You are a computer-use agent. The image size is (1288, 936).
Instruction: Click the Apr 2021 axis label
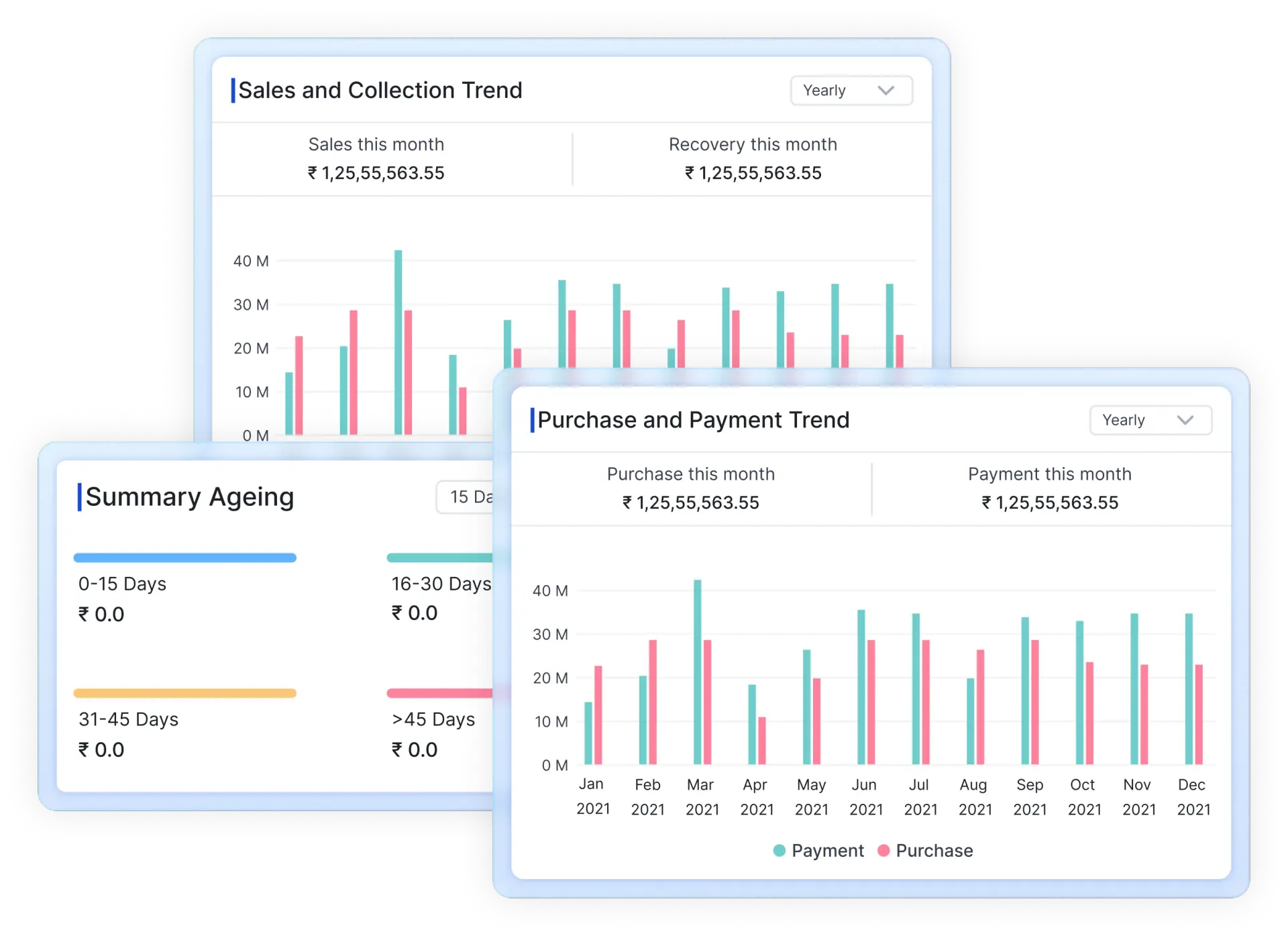(x=757, y=796)
